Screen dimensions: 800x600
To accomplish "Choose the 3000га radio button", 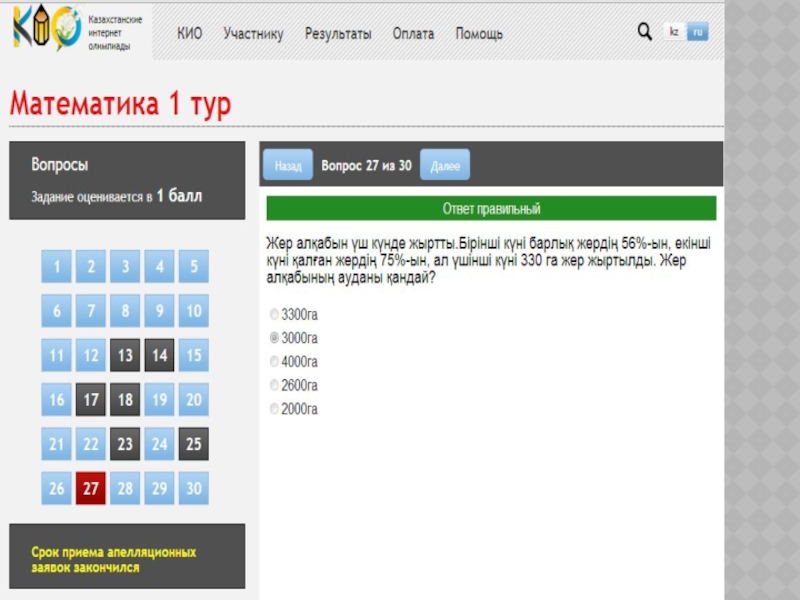I will pyautogui.click(x=275, y=338).
